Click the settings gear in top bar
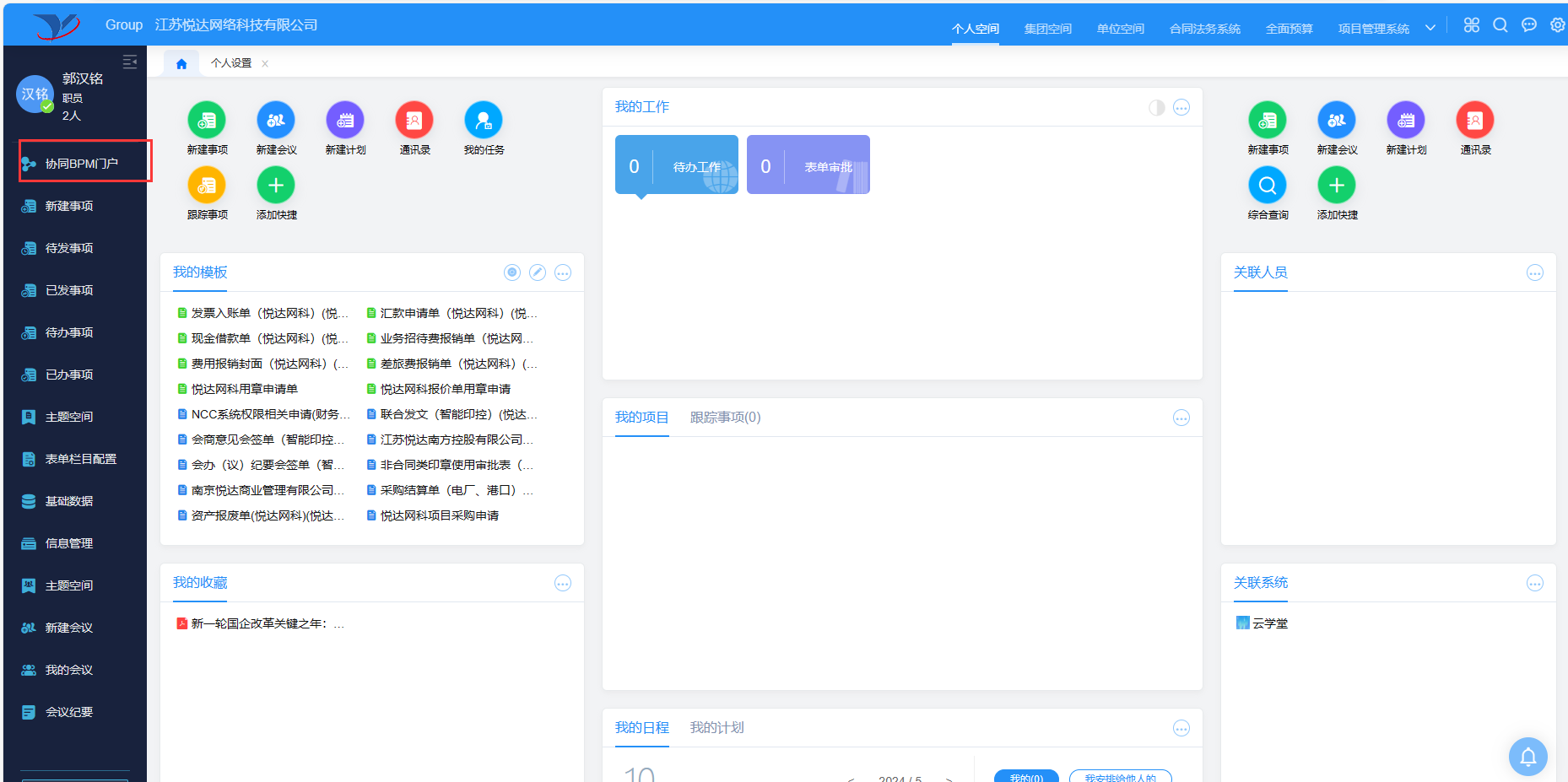 point(1557,25)
